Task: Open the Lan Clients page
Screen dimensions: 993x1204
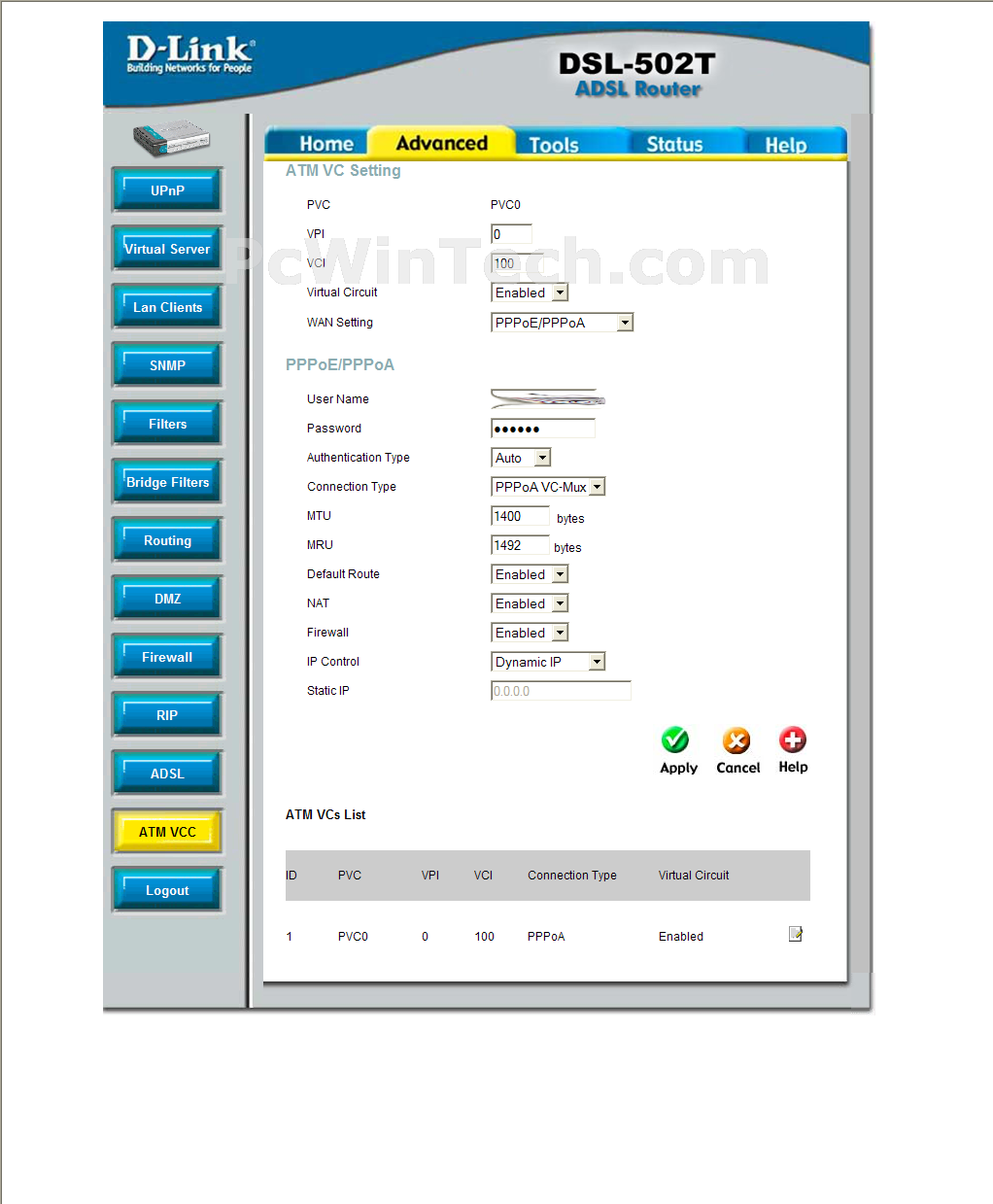Action: coord(167,307)
